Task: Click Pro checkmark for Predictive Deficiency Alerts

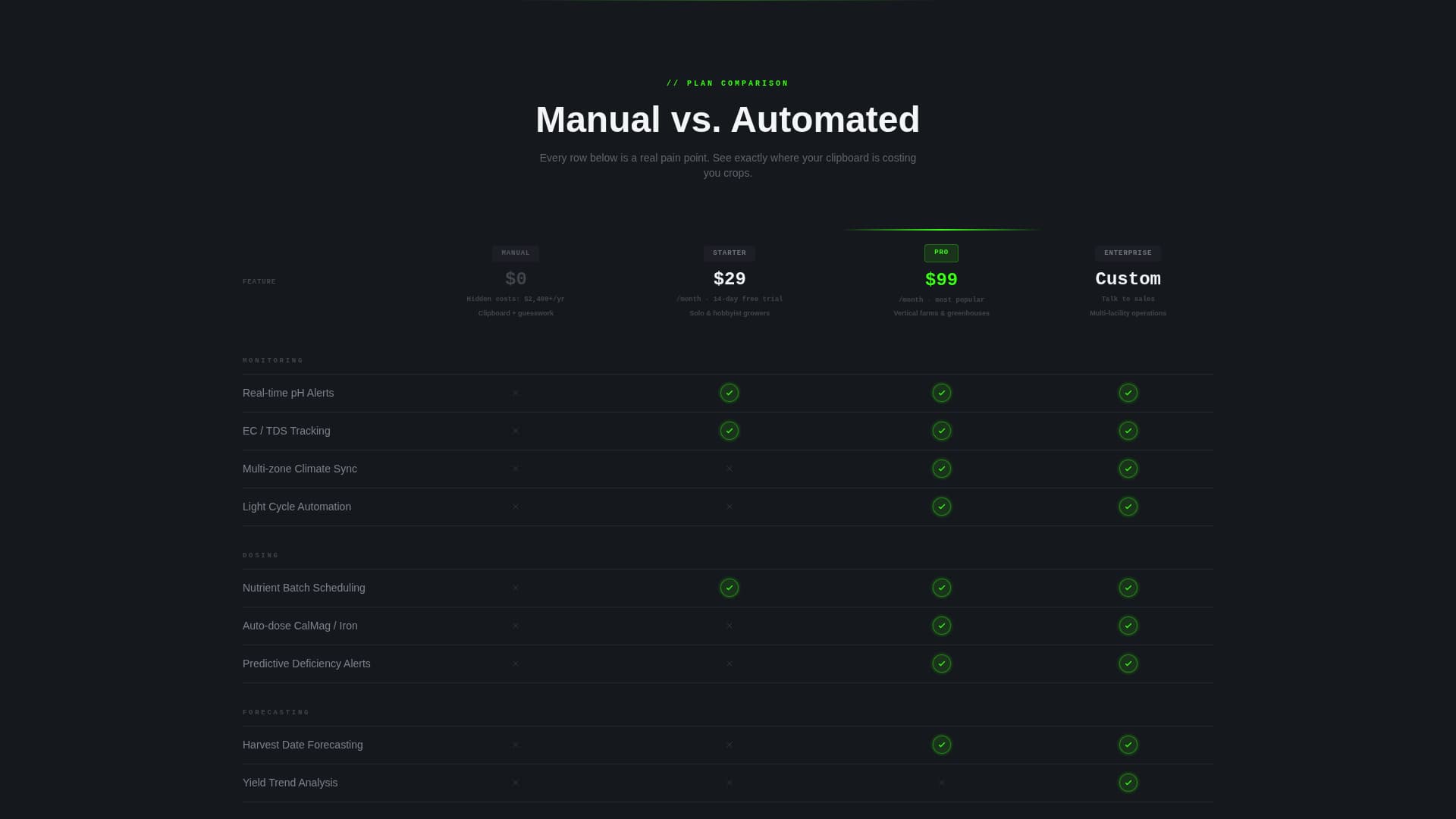Action: pos(941,664)
